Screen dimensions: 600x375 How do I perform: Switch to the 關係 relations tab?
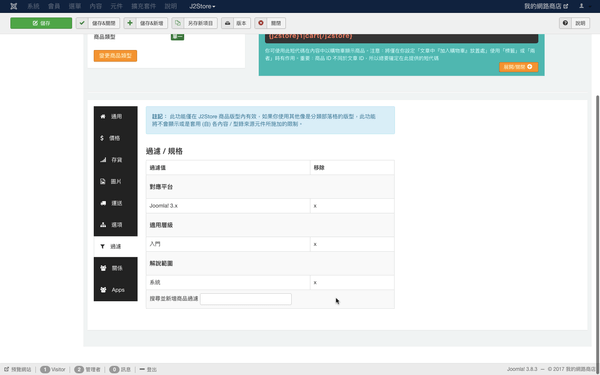tap(116, 268)
